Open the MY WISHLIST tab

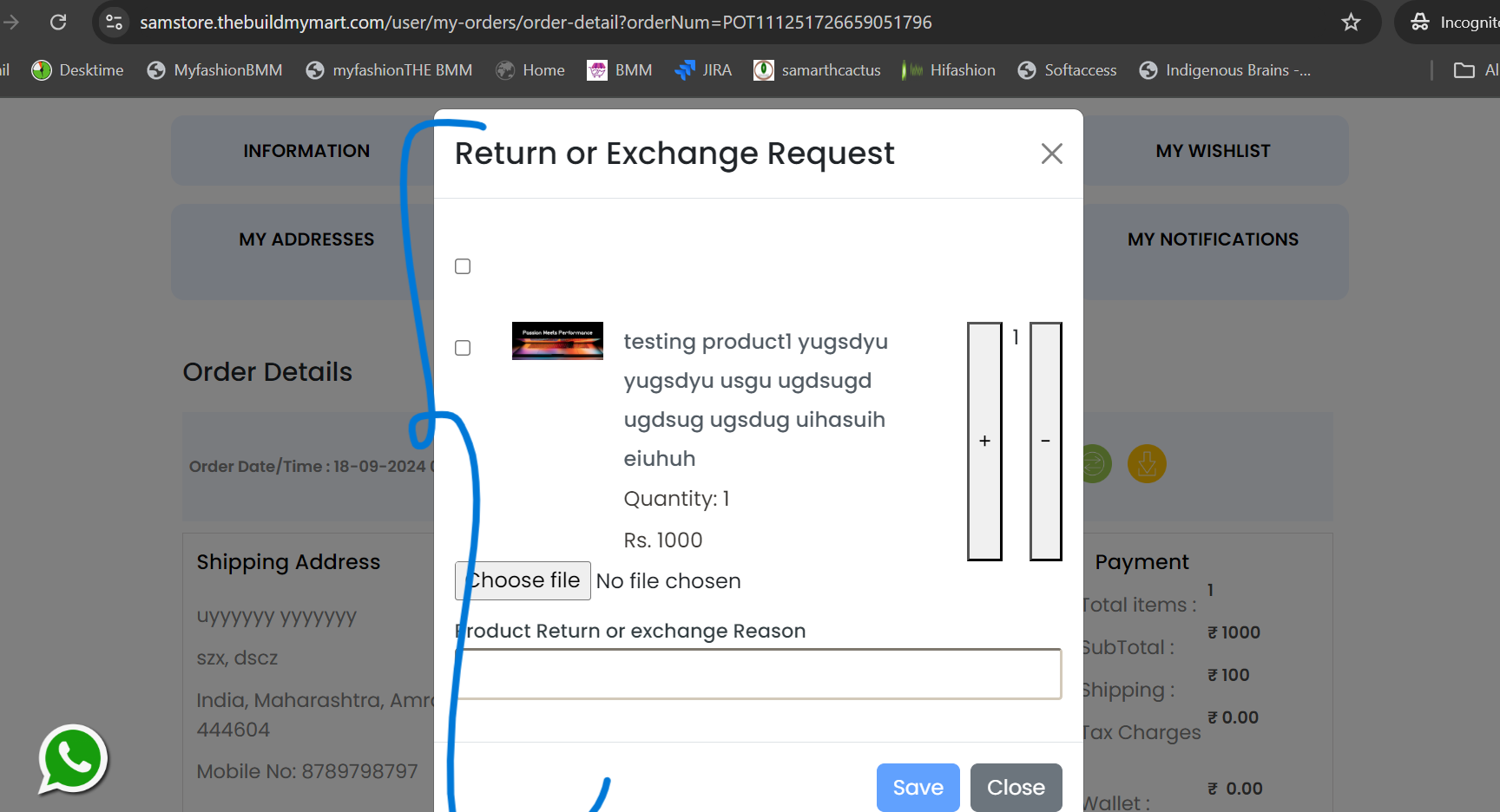[x=1213, y=151]
